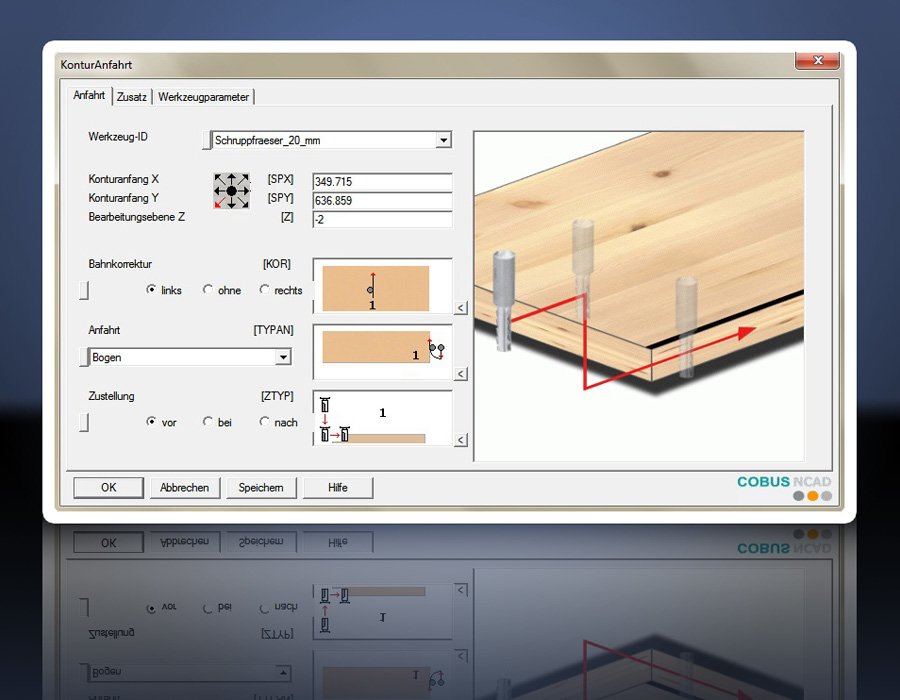This screenshot has height=700, width=900.
Task: Click the Speichern button
Action: click(x=261, y=487)
